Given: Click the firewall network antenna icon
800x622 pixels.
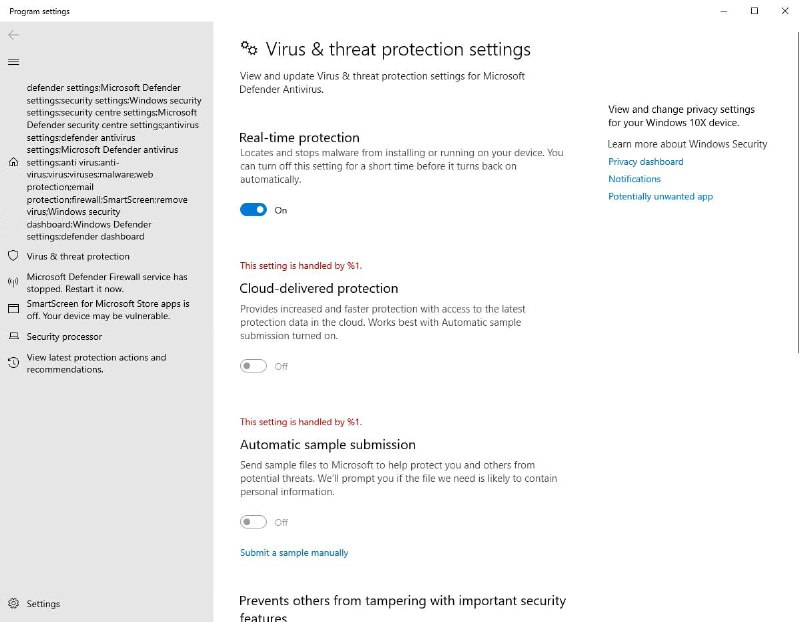Looking at the screenshot, I should (14, 282).
